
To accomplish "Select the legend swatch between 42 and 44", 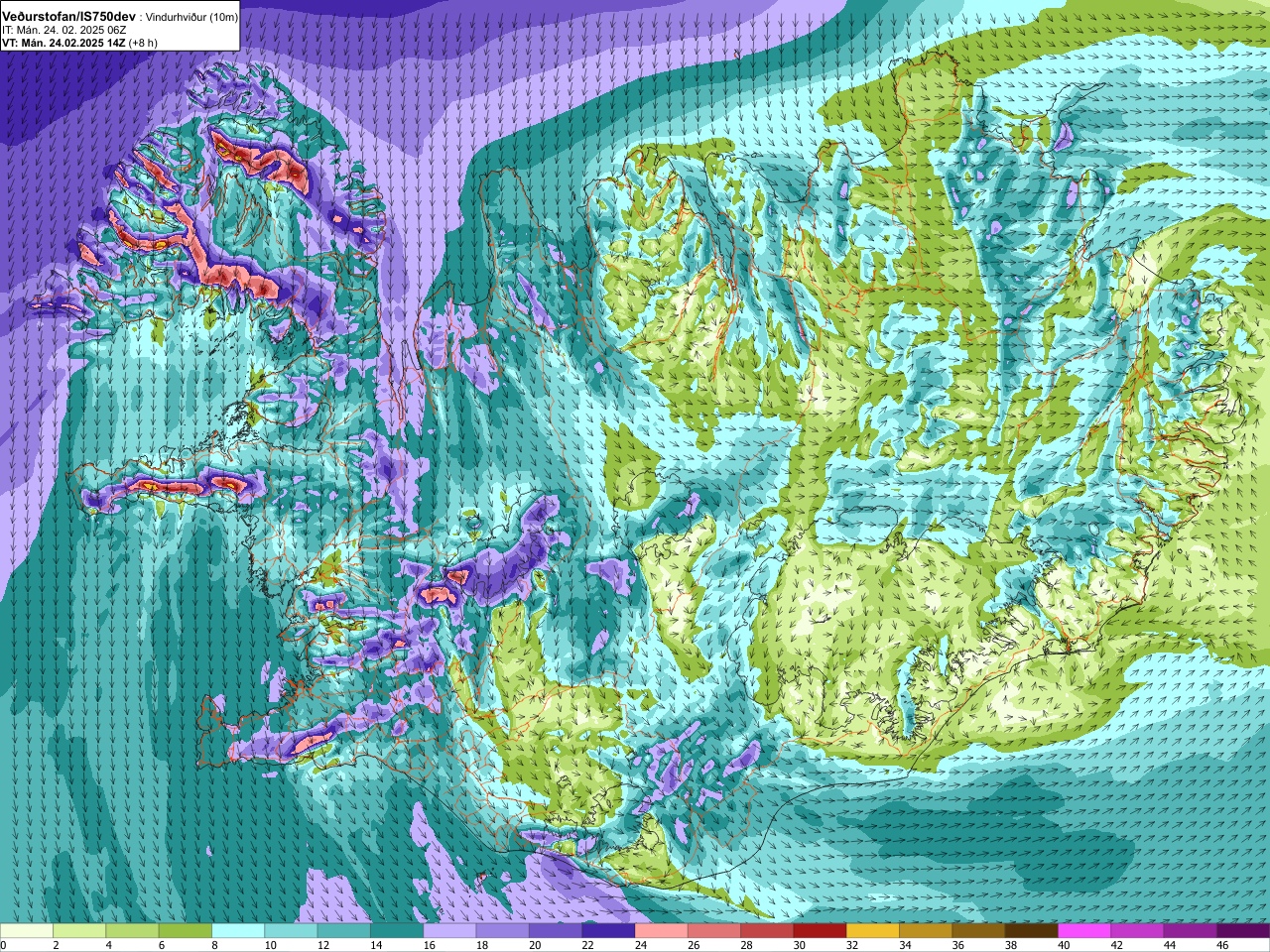I will click(x=1136, y=932).
